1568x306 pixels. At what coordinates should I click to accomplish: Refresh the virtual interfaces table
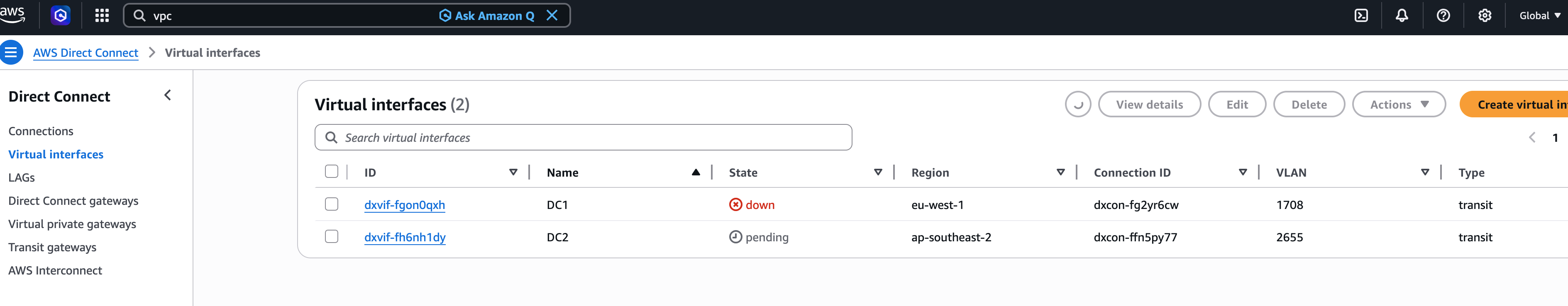[1077, 104]
